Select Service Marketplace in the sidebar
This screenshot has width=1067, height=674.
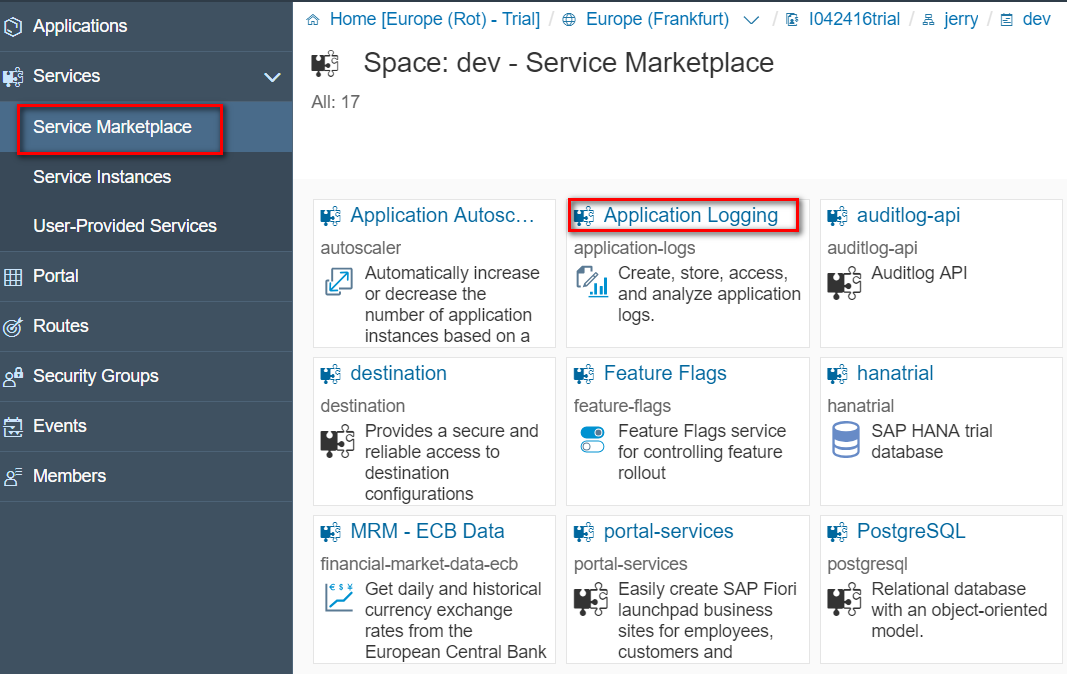click(112, 127)
